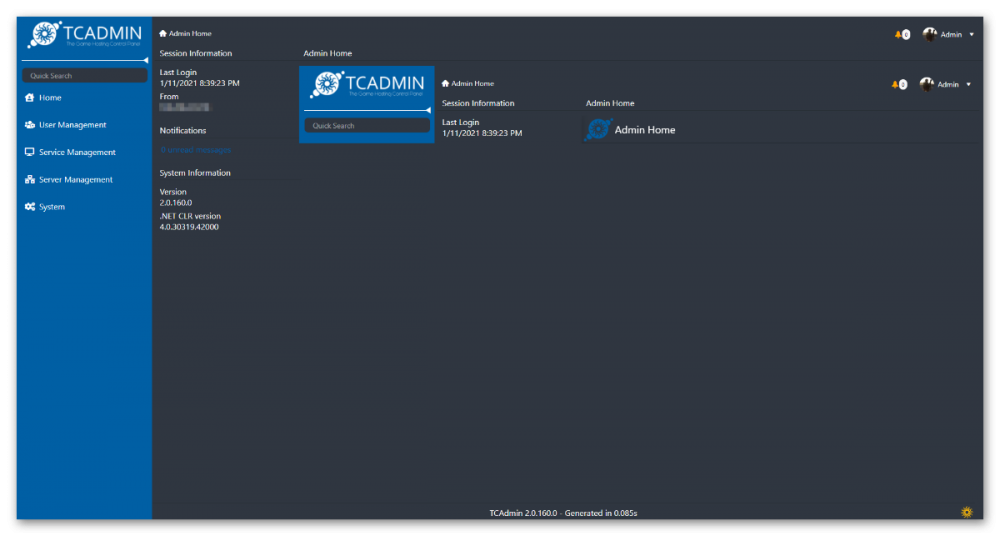Click the Admin avatar picture in topmost header
This screenshot has height=536, width=1000.
tap(930, 34)
